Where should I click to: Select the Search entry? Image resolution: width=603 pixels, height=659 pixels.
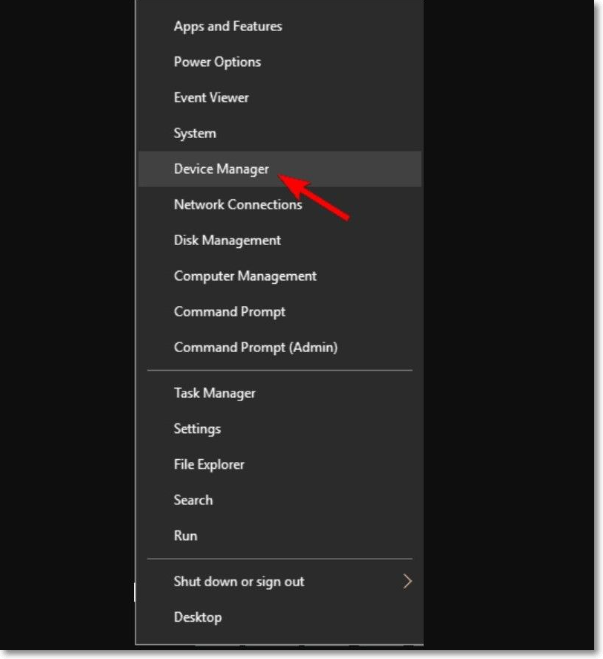pos(193,500)
